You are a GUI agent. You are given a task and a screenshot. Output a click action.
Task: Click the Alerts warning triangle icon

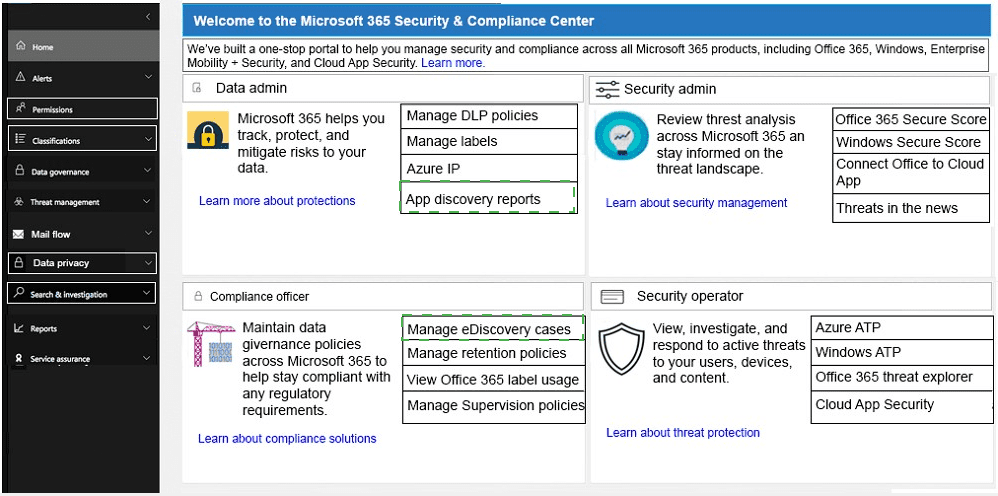tap(20, 77)
